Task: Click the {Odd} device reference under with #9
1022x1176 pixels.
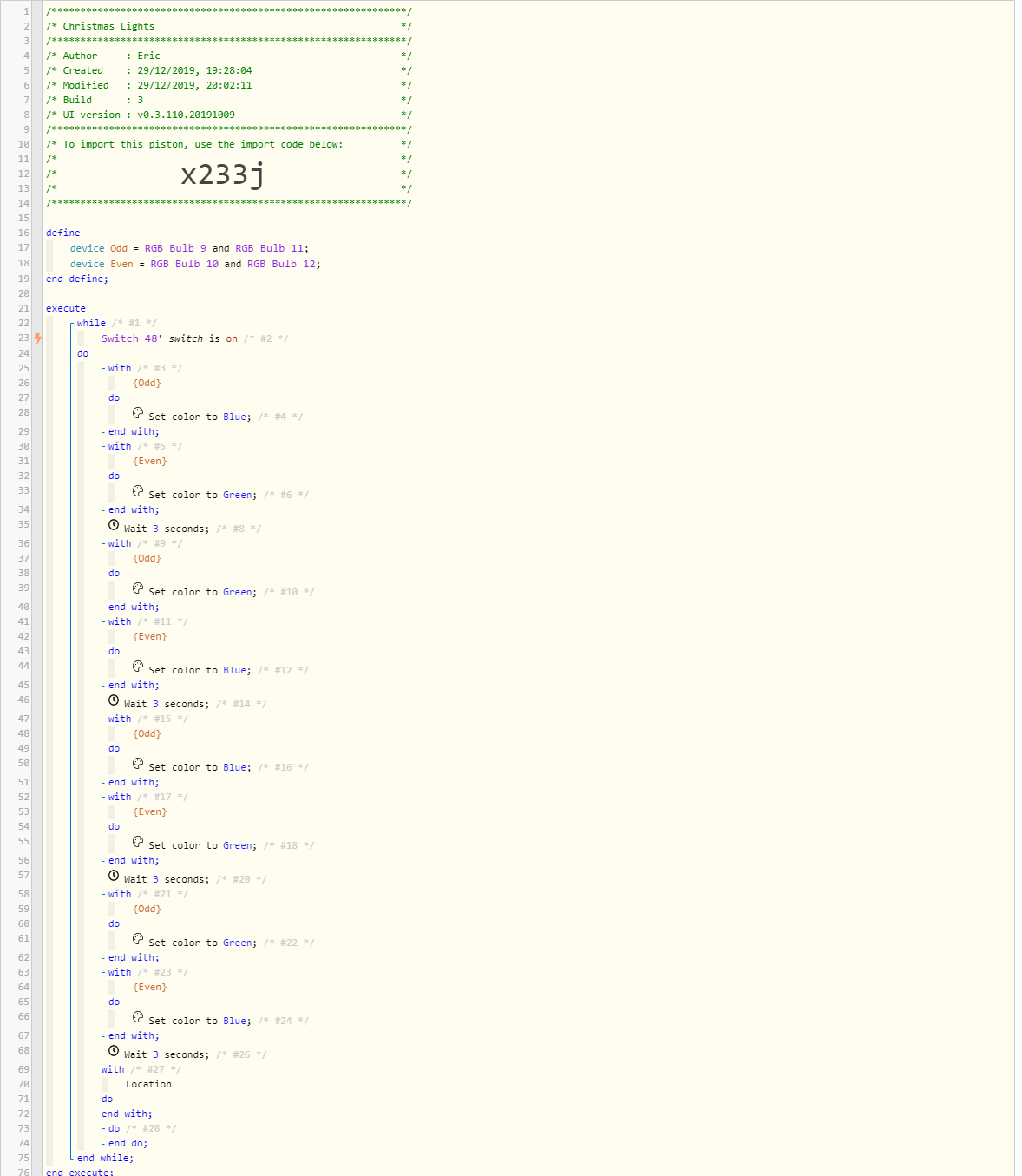Action: click(147, 558)
